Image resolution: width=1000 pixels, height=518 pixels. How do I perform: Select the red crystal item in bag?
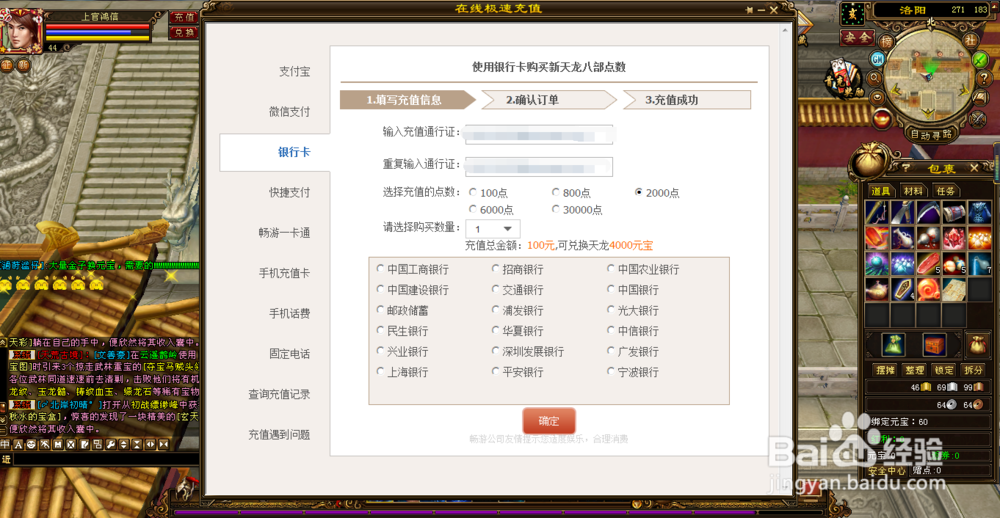[954, 238]
